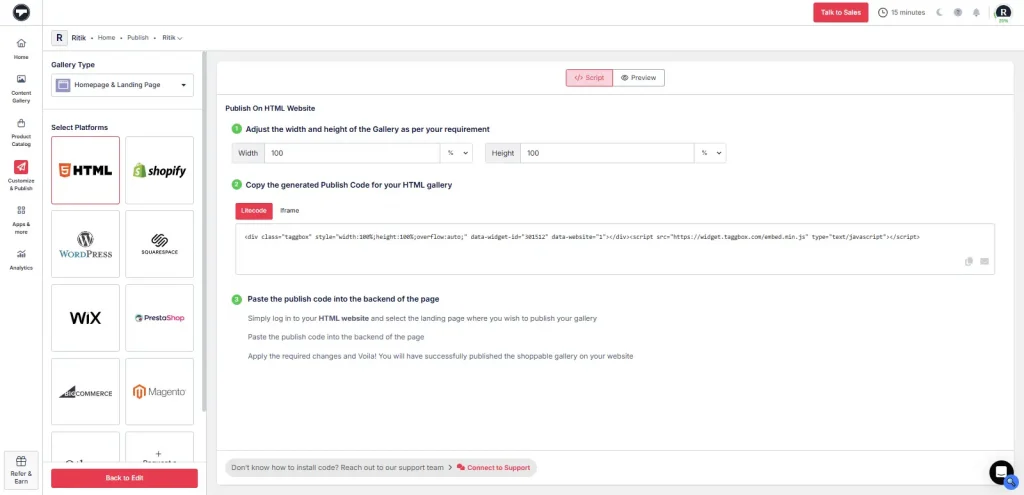Click the Back to Edit button

point(124,478)
